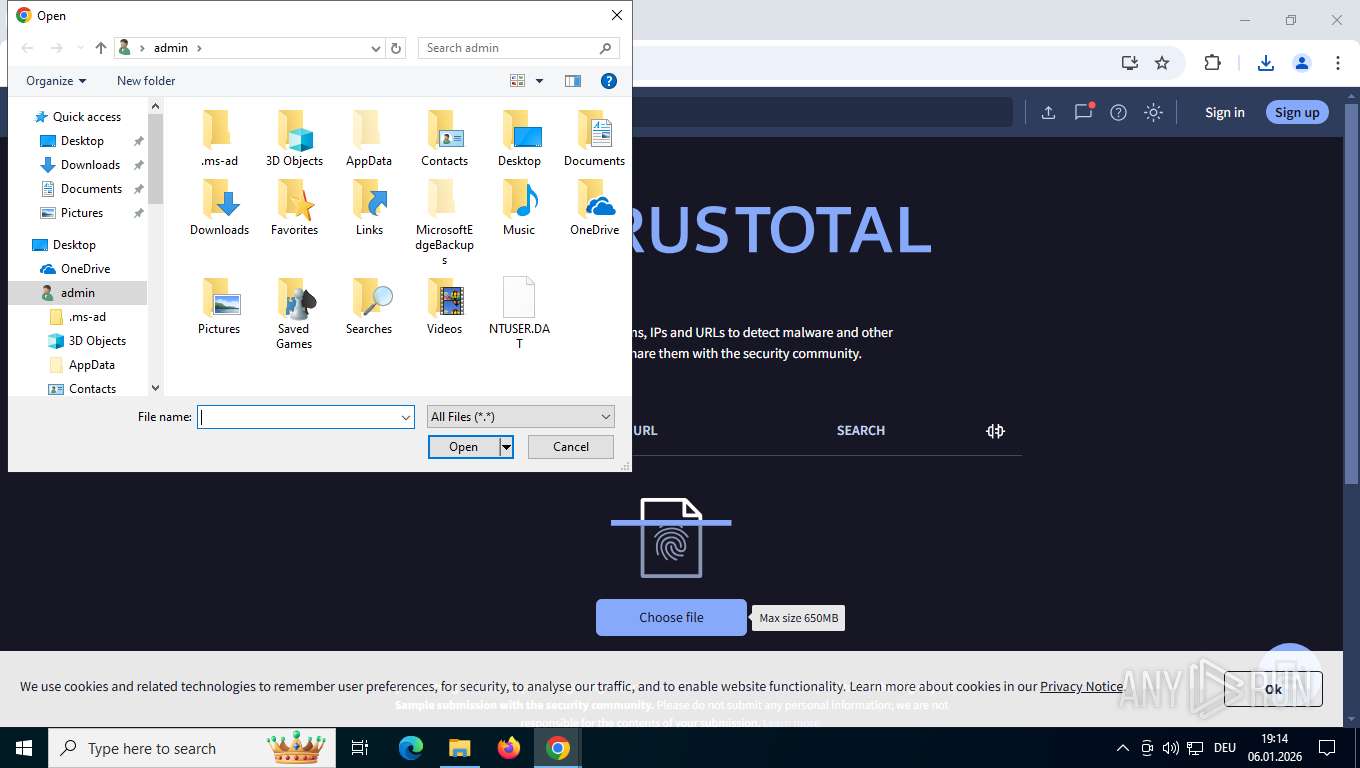Open the All Files type dropdown
The width and height of the screenshot is (1360, 768).
(x=520, y=417)
